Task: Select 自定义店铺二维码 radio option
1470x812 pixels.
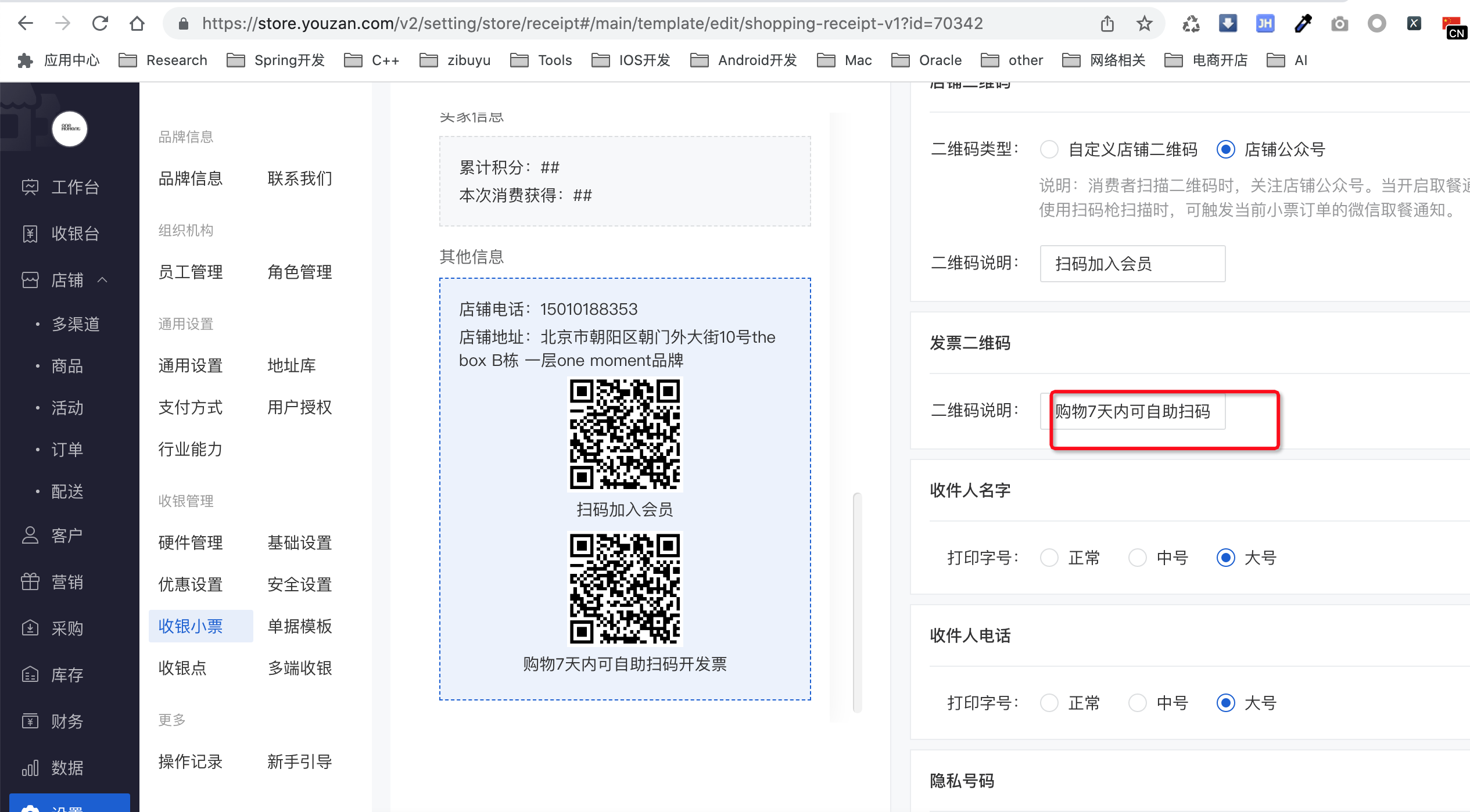Action: pyautogui.click(x=1049, y=149)
